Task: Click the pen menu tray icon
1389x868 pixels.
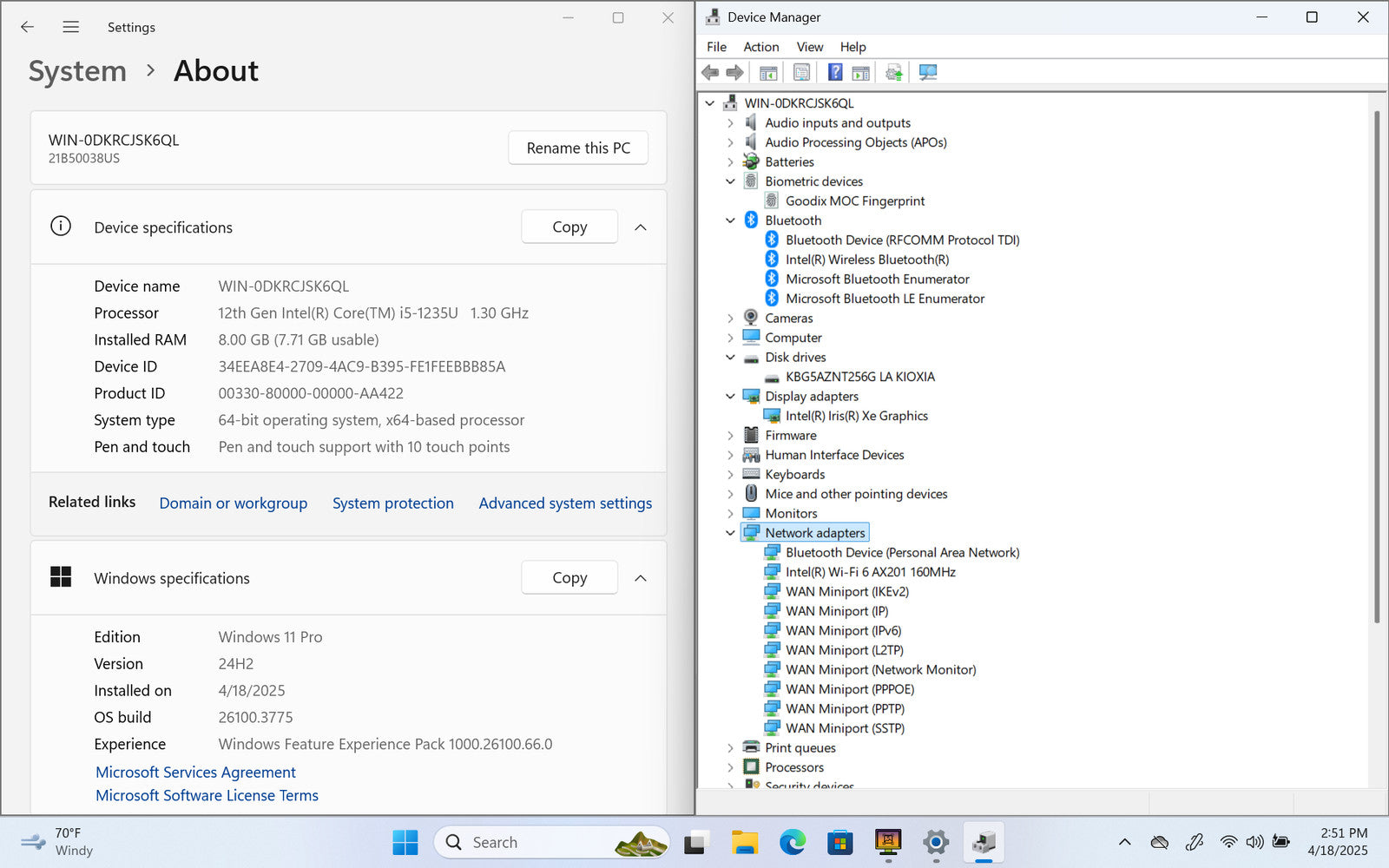Action: click(1195, 842)
